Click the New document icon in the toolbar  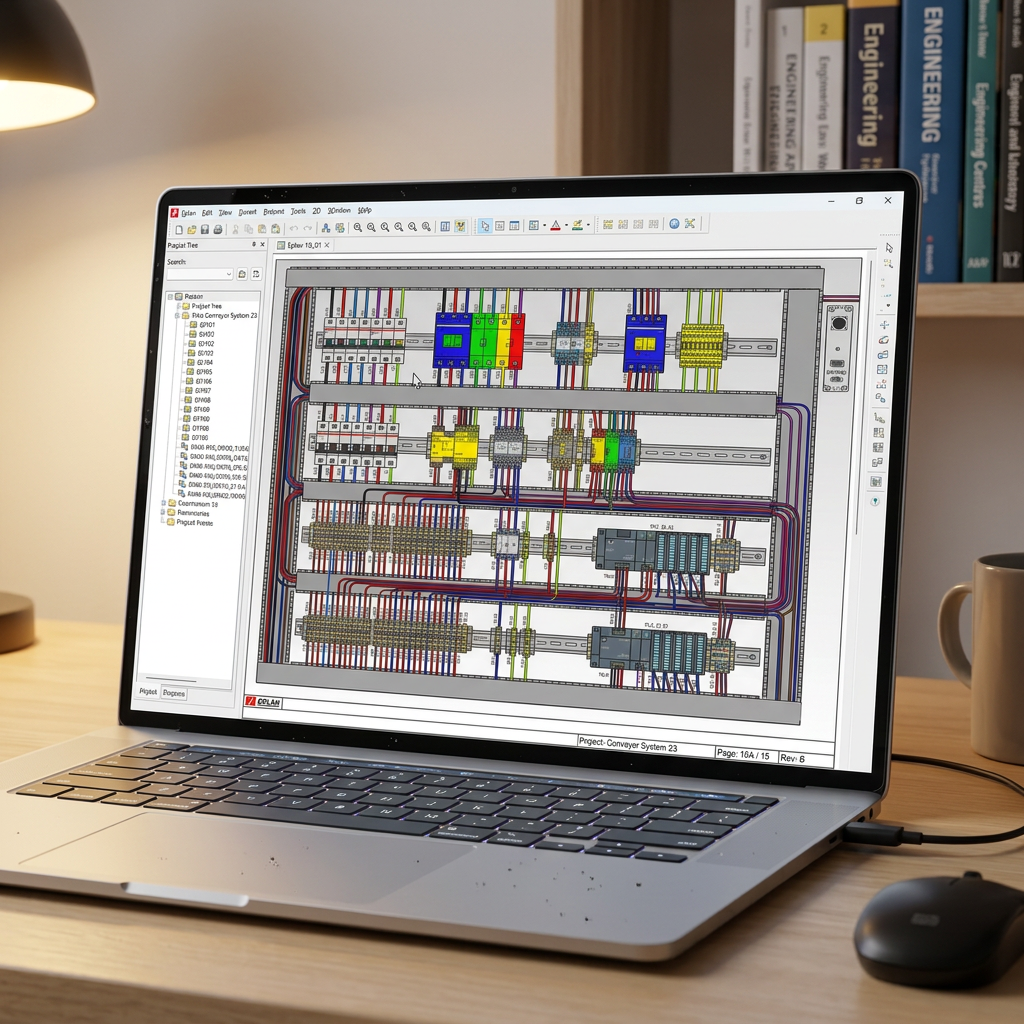coord(179,229)
